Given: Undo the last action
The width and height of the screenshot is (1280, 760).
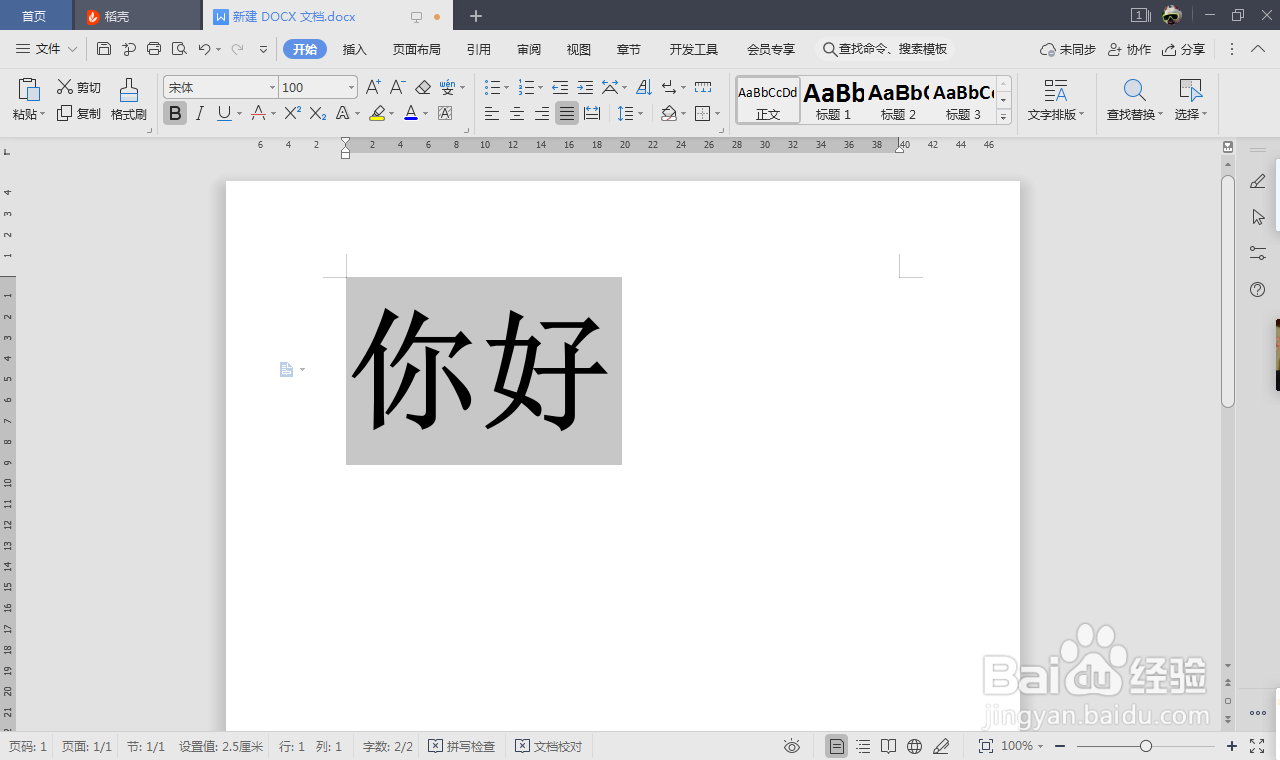Looking at the screenshot, I should 204,49.
